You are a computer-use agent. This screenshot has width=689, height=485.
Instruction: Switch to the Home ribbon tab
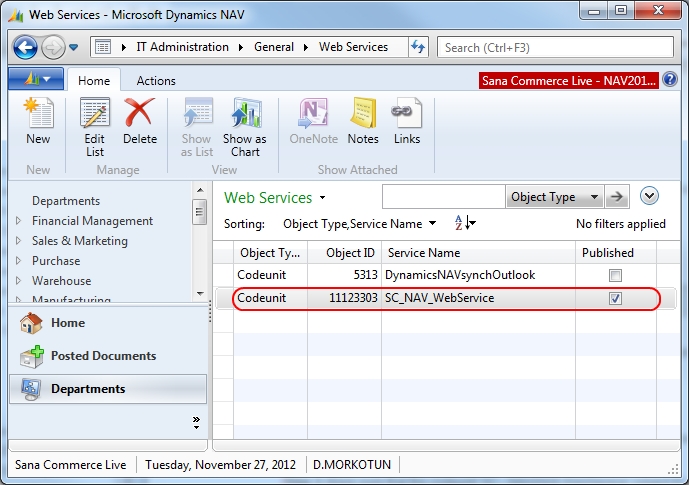pos(94,81)
